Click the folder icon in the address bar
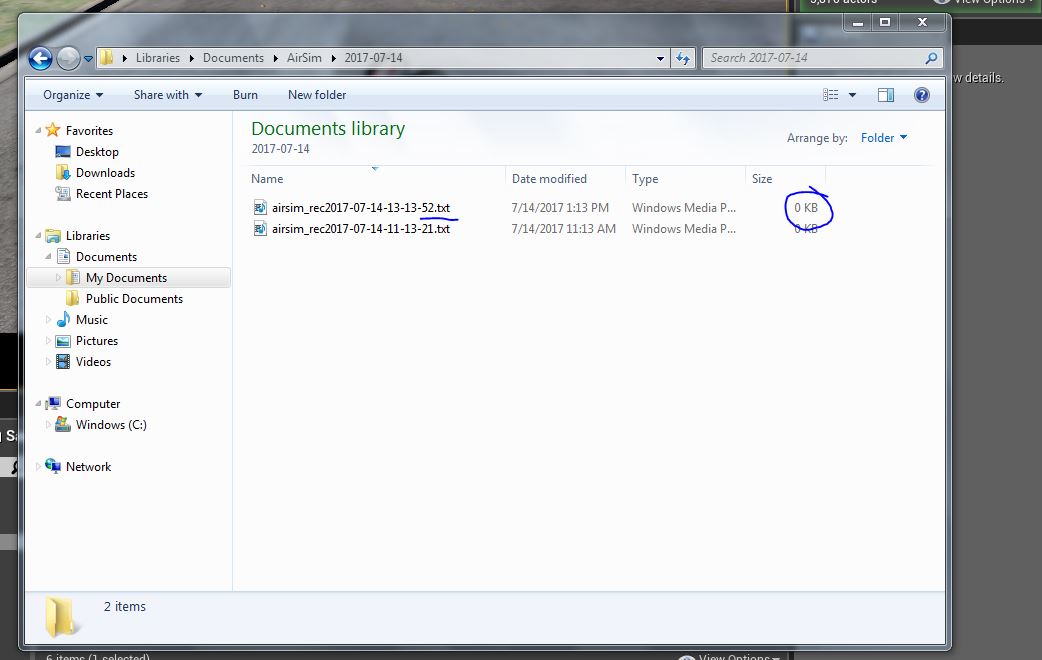1042x660 pixels. 106,58
